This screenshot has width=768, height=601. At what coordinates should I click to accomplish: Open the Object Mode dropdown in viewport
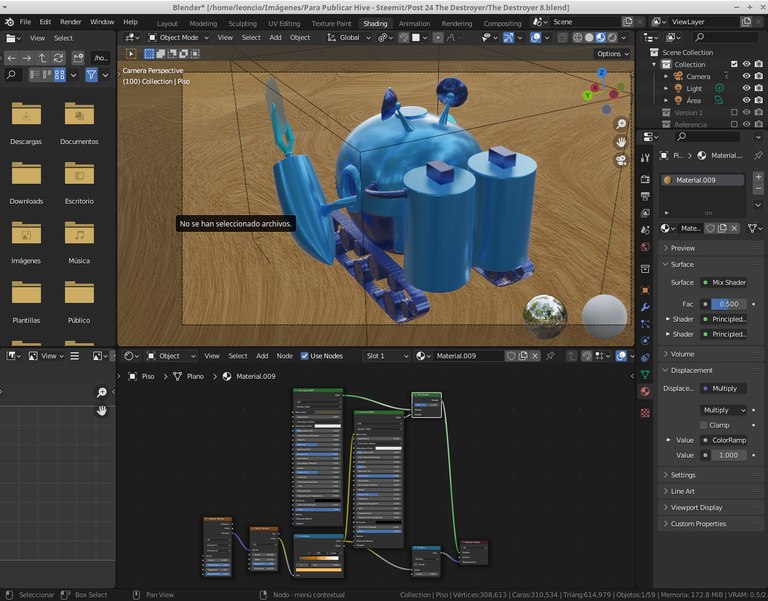[178, 38]
